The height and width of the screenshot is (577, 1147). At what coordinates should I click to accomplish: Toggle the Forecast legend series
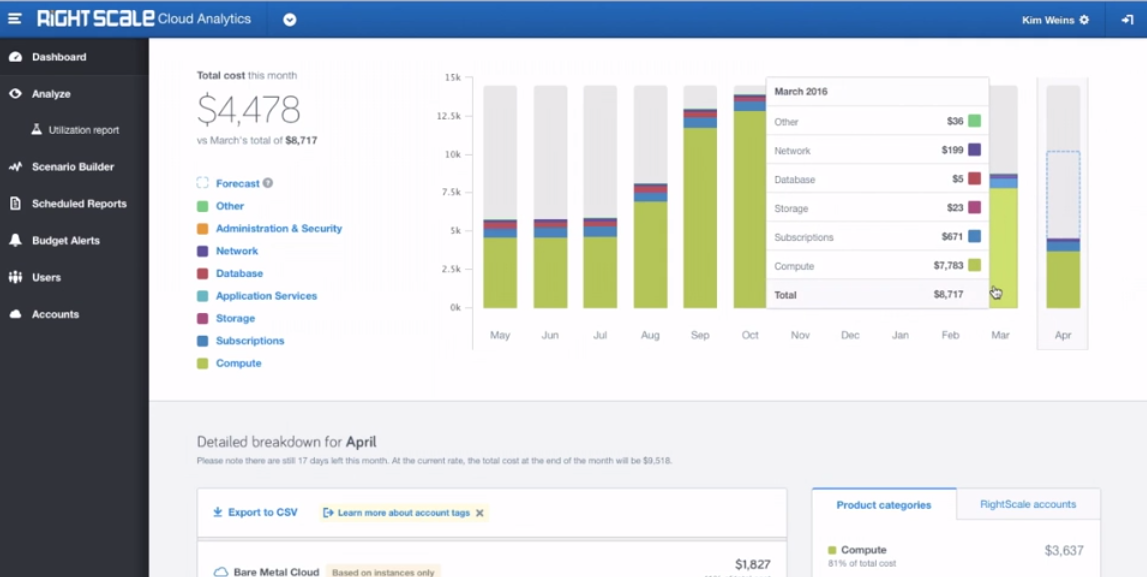237,184
